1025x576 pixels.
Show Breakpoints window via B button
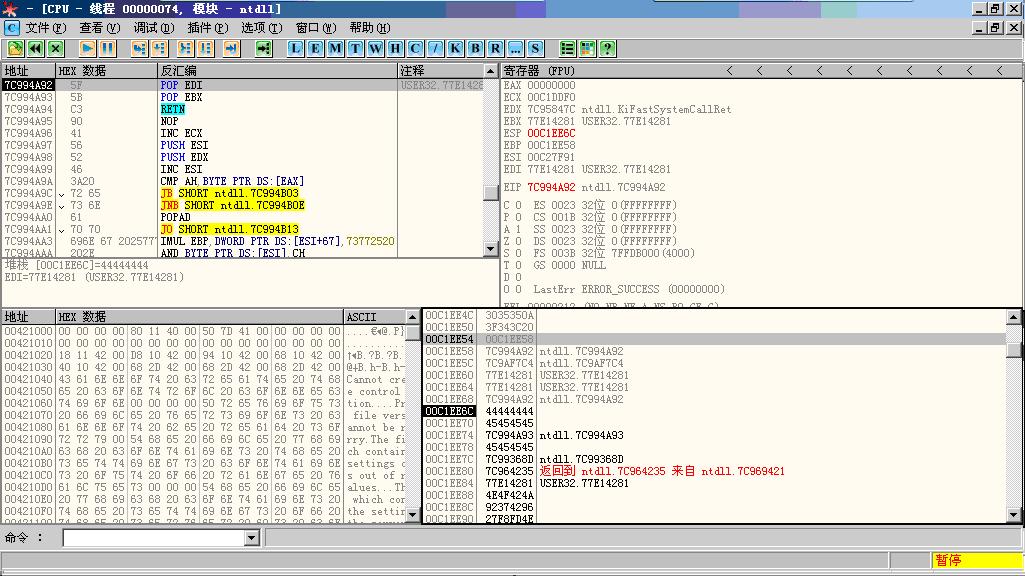click(476, 48)
